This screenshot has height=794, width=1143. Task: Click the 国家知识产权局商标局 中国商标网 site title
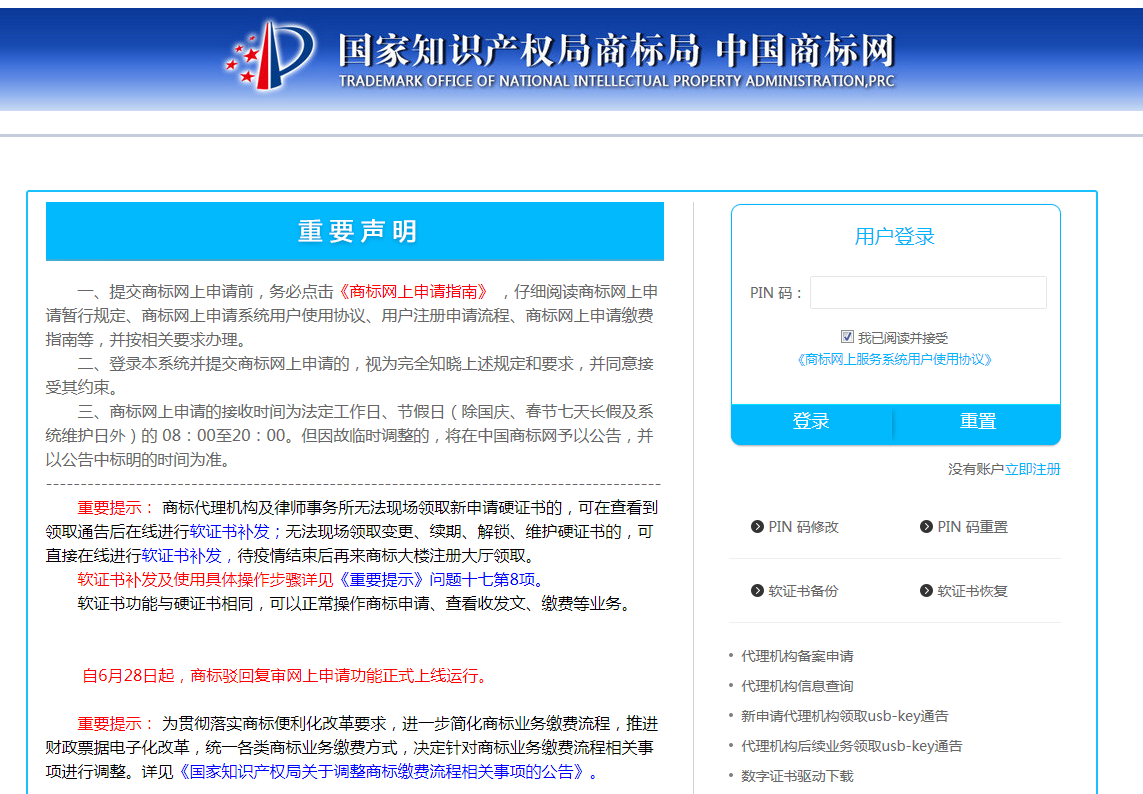coord(616,50)
